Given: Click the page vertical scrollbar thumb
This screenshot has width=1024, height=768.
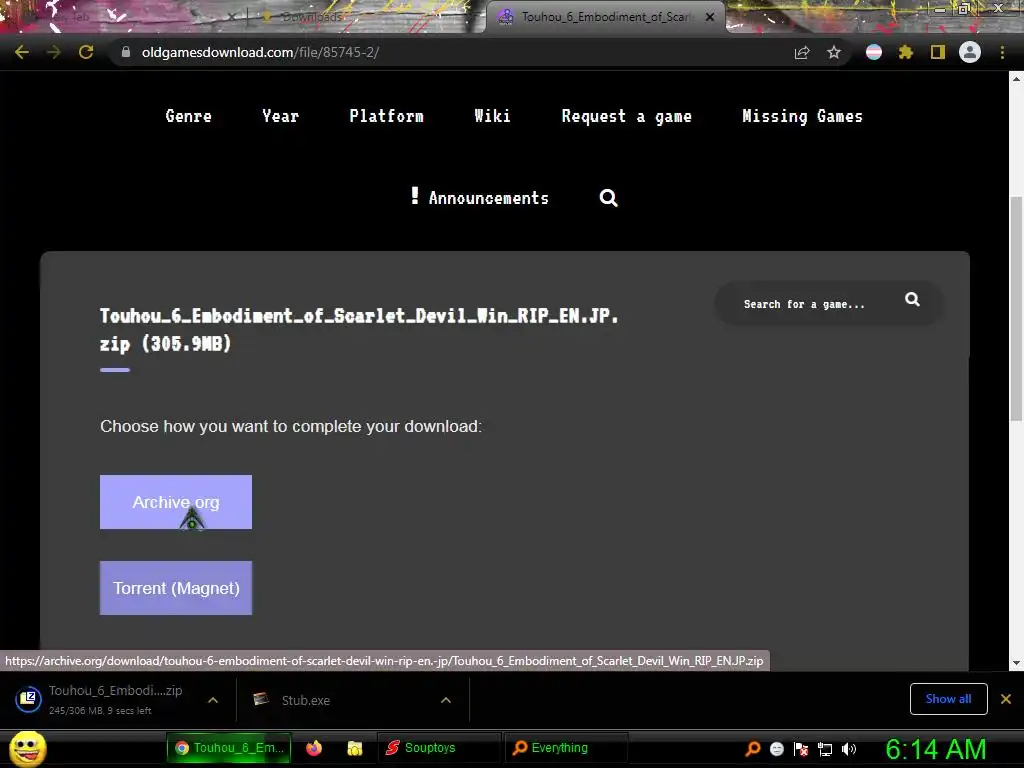Looking at the screenshot, I should 1016,308.
